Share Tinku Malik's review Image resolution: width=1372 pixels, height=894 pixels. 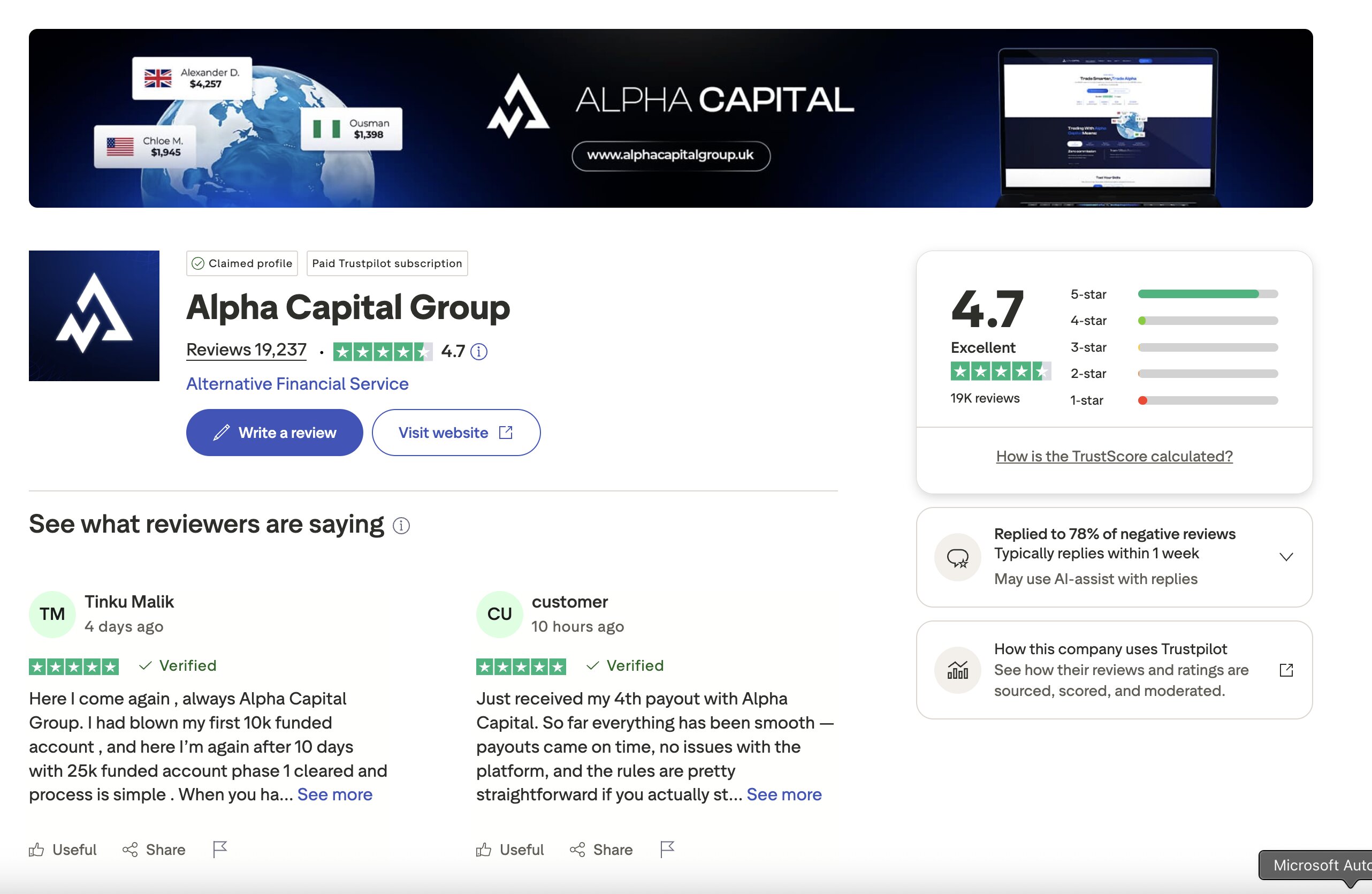(154, 850)
